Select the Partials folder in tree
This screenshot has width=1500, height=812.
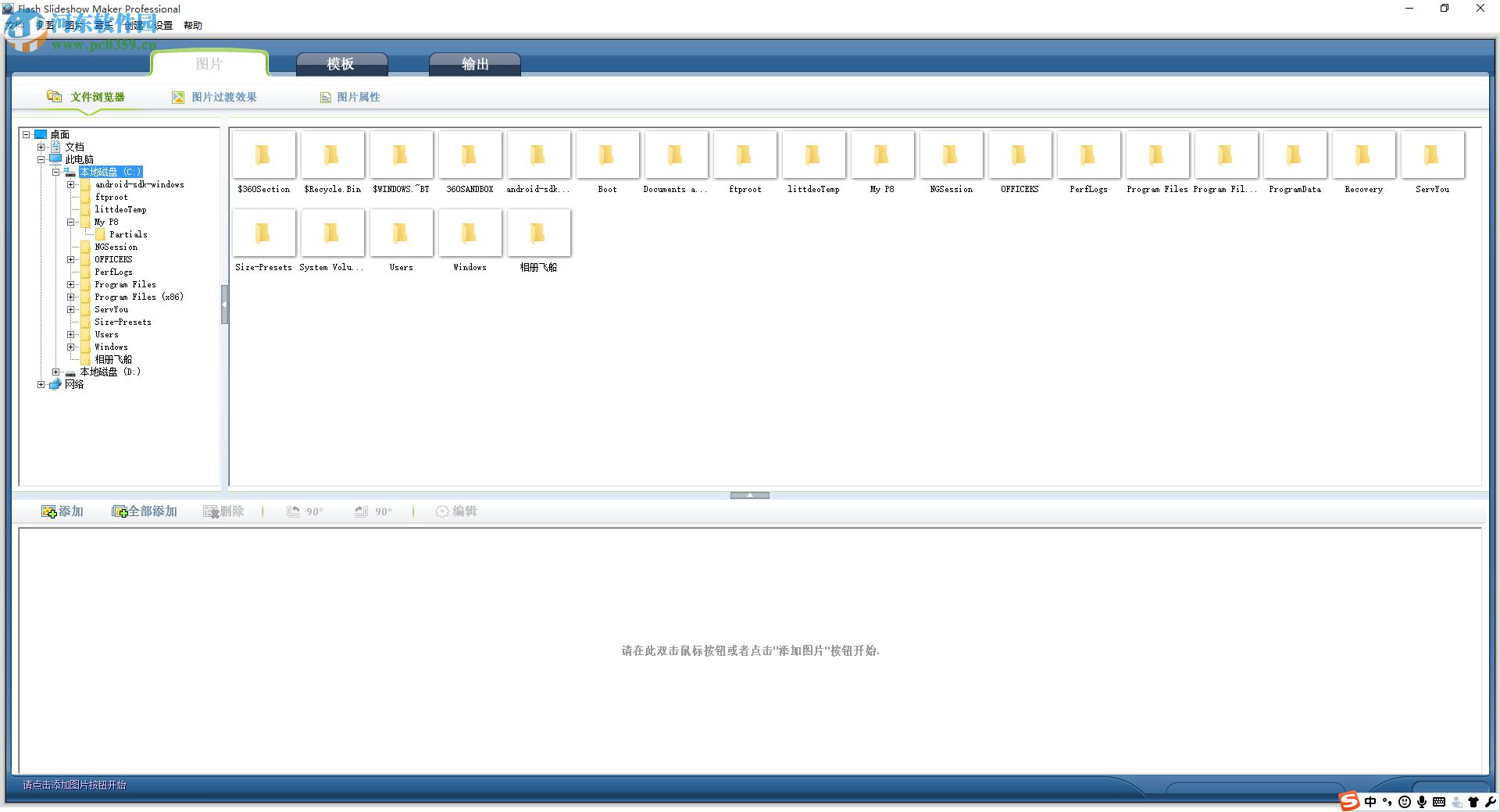pos(128,234)
